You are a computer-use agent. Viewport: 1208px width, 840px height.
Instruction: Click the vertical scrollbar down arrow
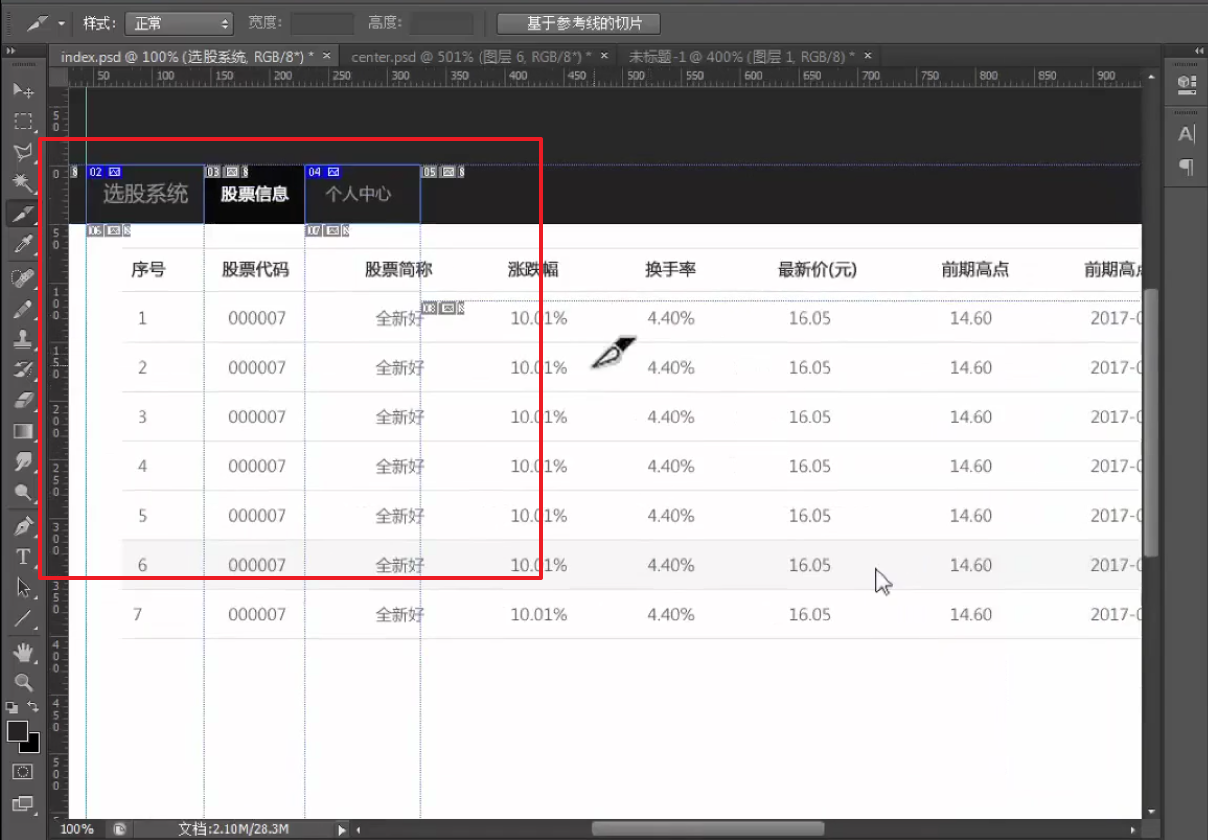click(1151, 812)
